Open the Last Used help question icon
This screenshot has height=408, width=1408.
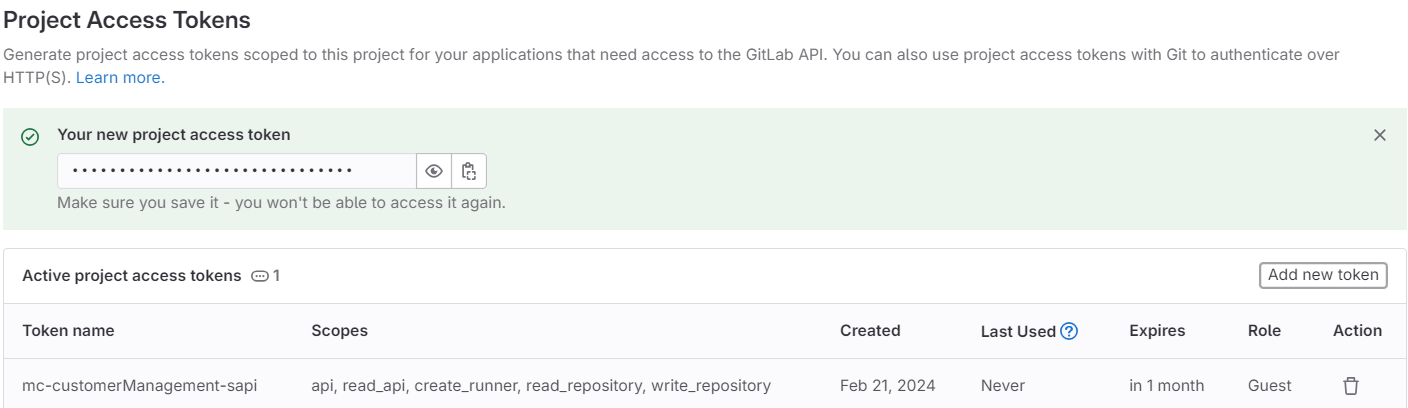1069,331
